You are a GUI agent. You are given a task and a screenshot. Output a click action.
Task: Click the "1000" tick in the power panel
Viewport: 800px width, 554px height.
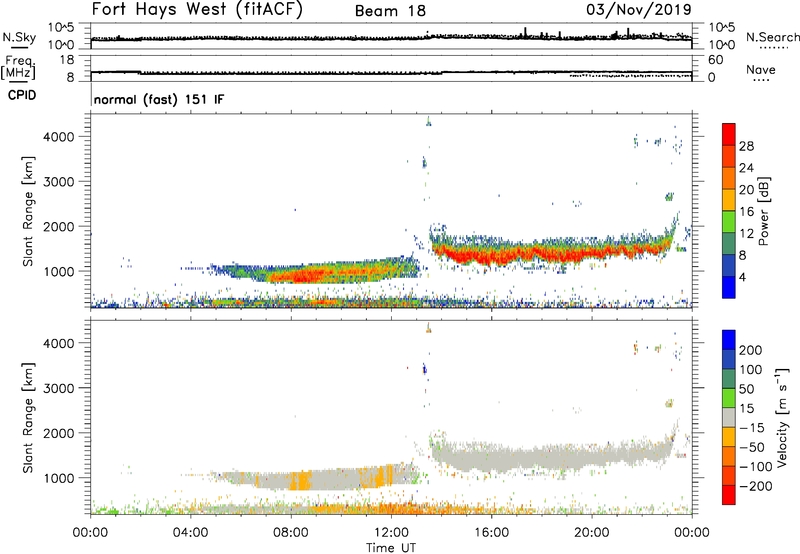59,271
